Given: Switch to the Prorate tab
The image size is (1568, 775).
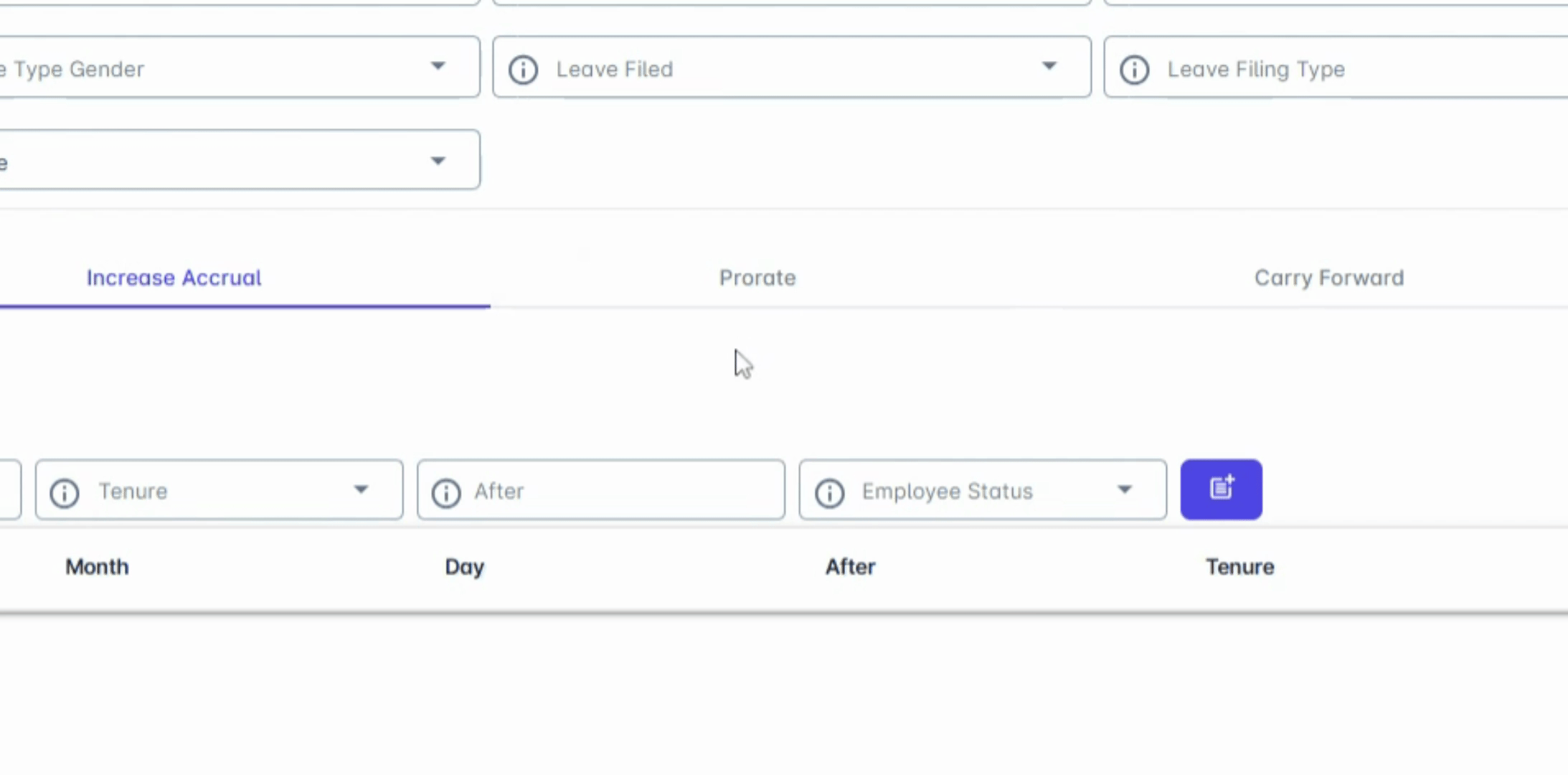Looking at the screenshot, I should (x=757, y=278).
